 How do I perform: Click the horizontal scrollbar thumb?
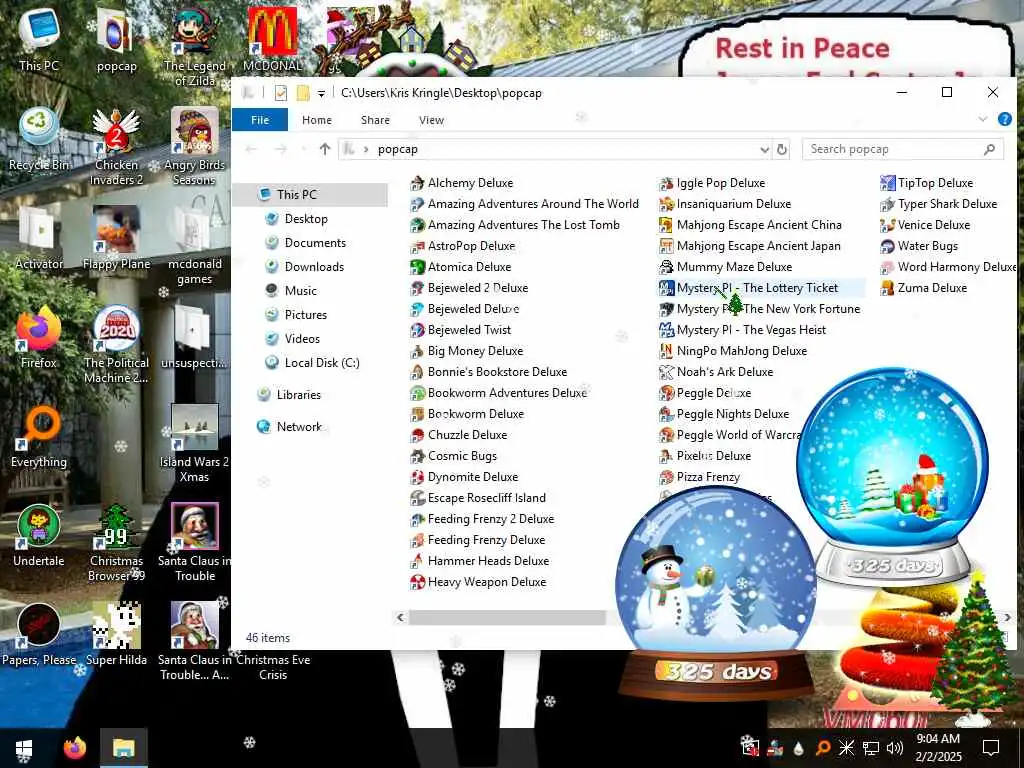[x=507, y=617]
